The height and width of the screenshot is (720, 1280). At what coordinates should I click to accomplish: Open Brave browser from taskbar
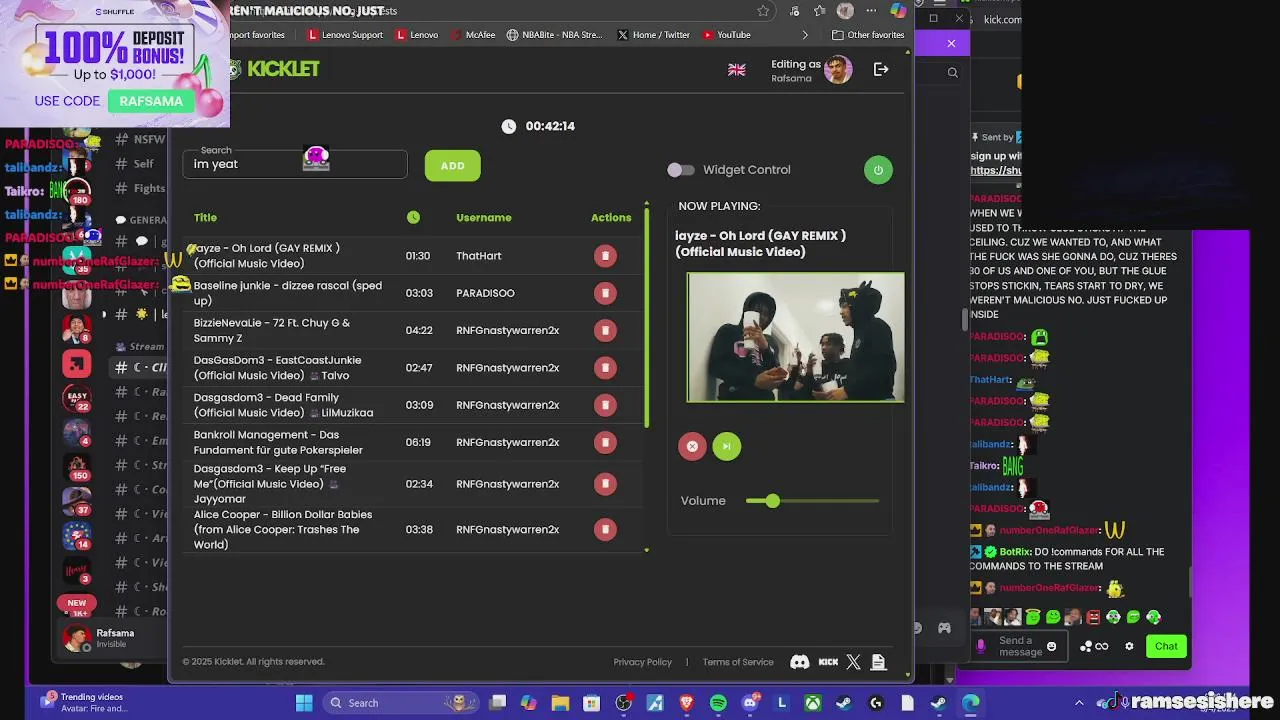686,703
